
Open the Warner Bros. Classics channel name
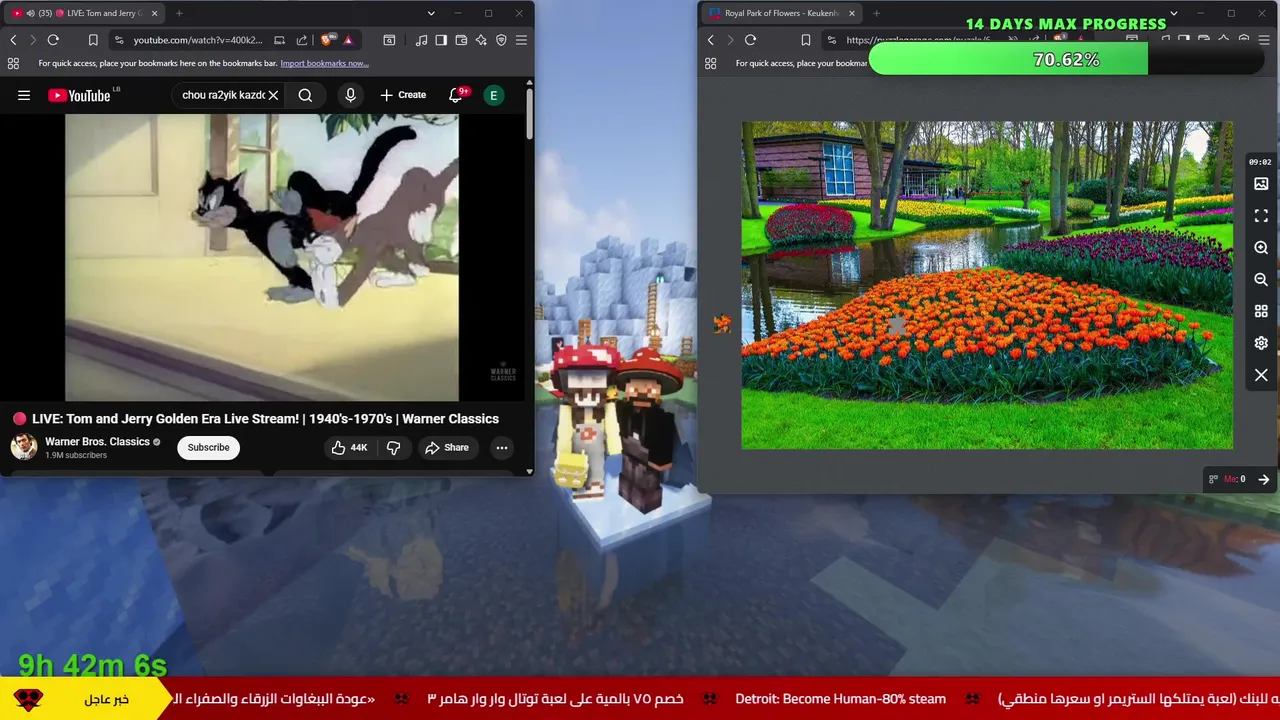point(97,441)
